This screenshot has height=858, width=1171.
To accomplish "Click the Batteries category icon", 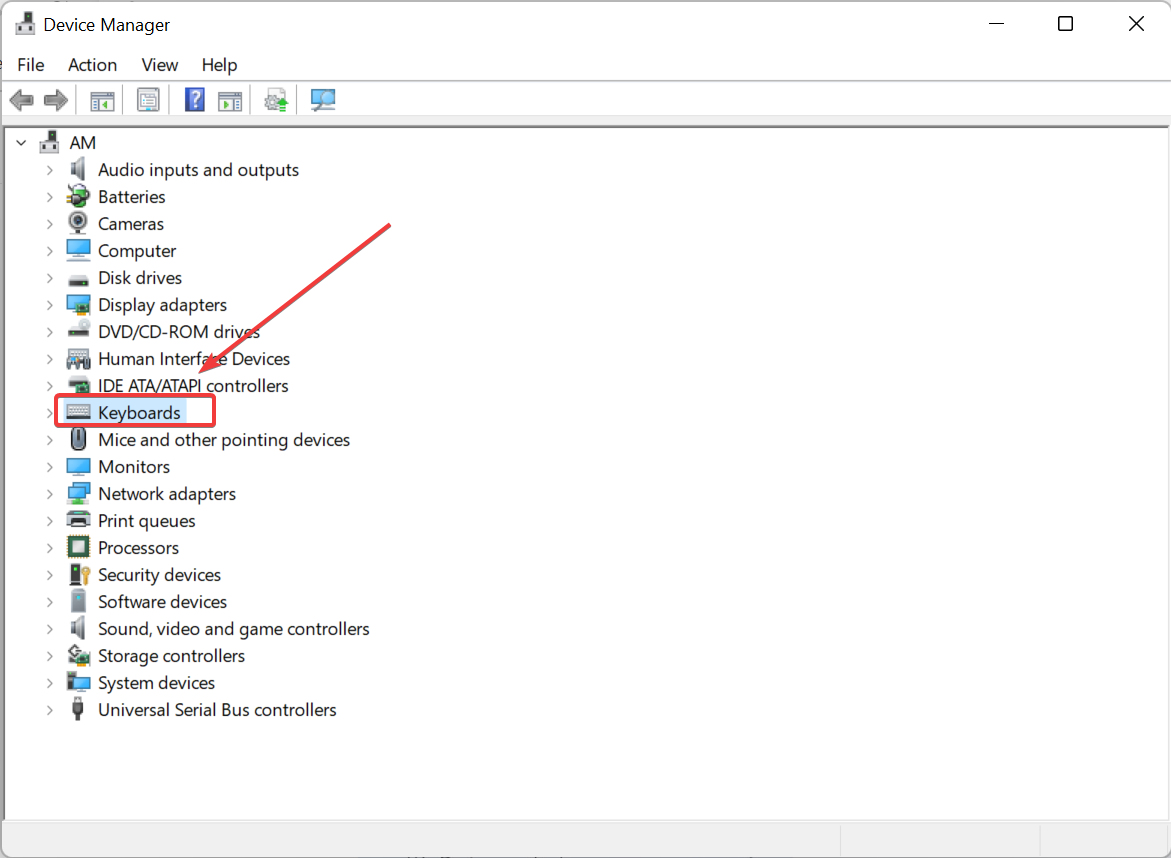I will [78, 196].
